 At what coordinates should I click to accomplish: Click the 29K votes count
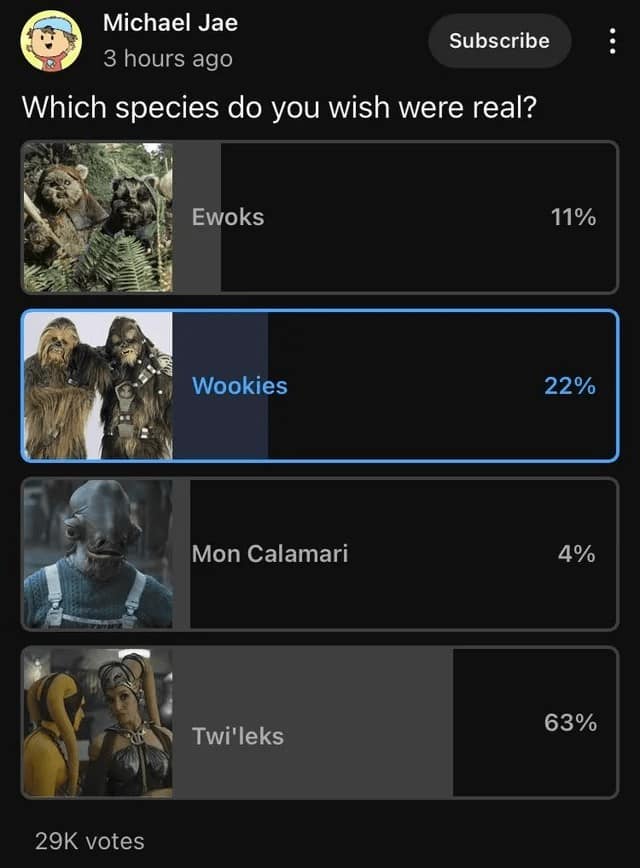pyautogui.click(x=89, y=841)
